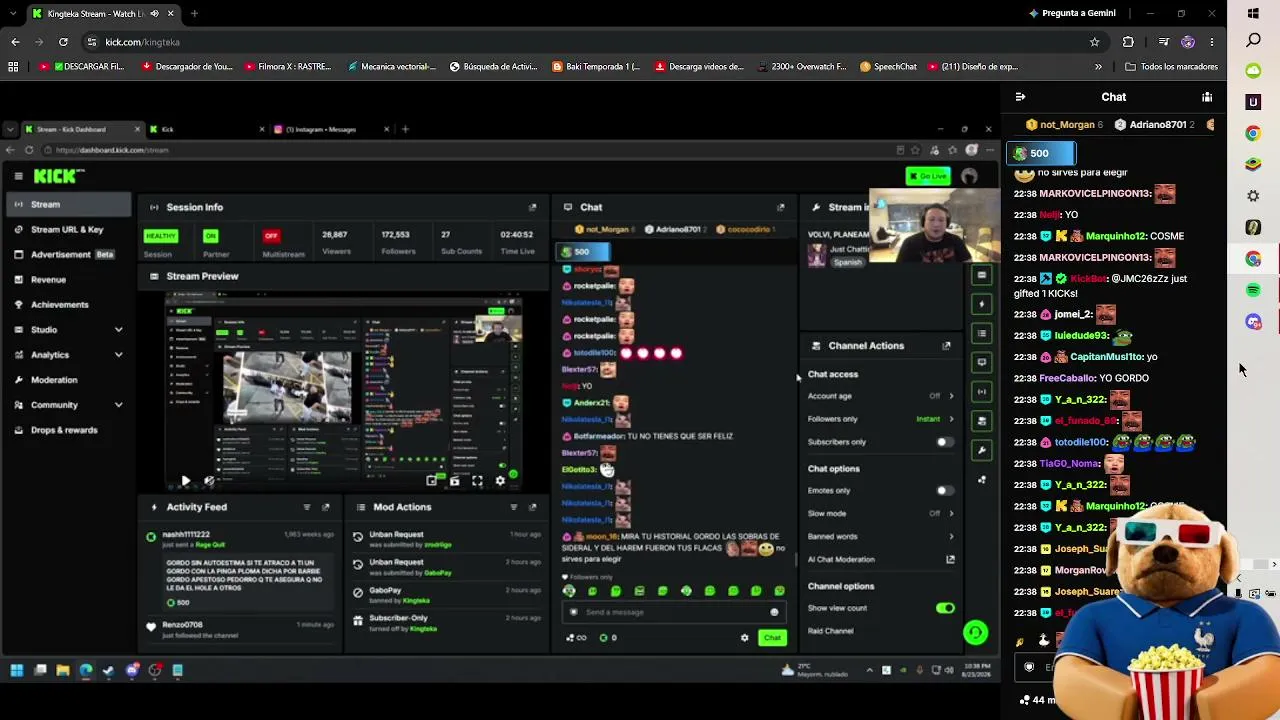1280x720 pixels.
Task: Click the green Go Live button
Action: coord(929,176)
